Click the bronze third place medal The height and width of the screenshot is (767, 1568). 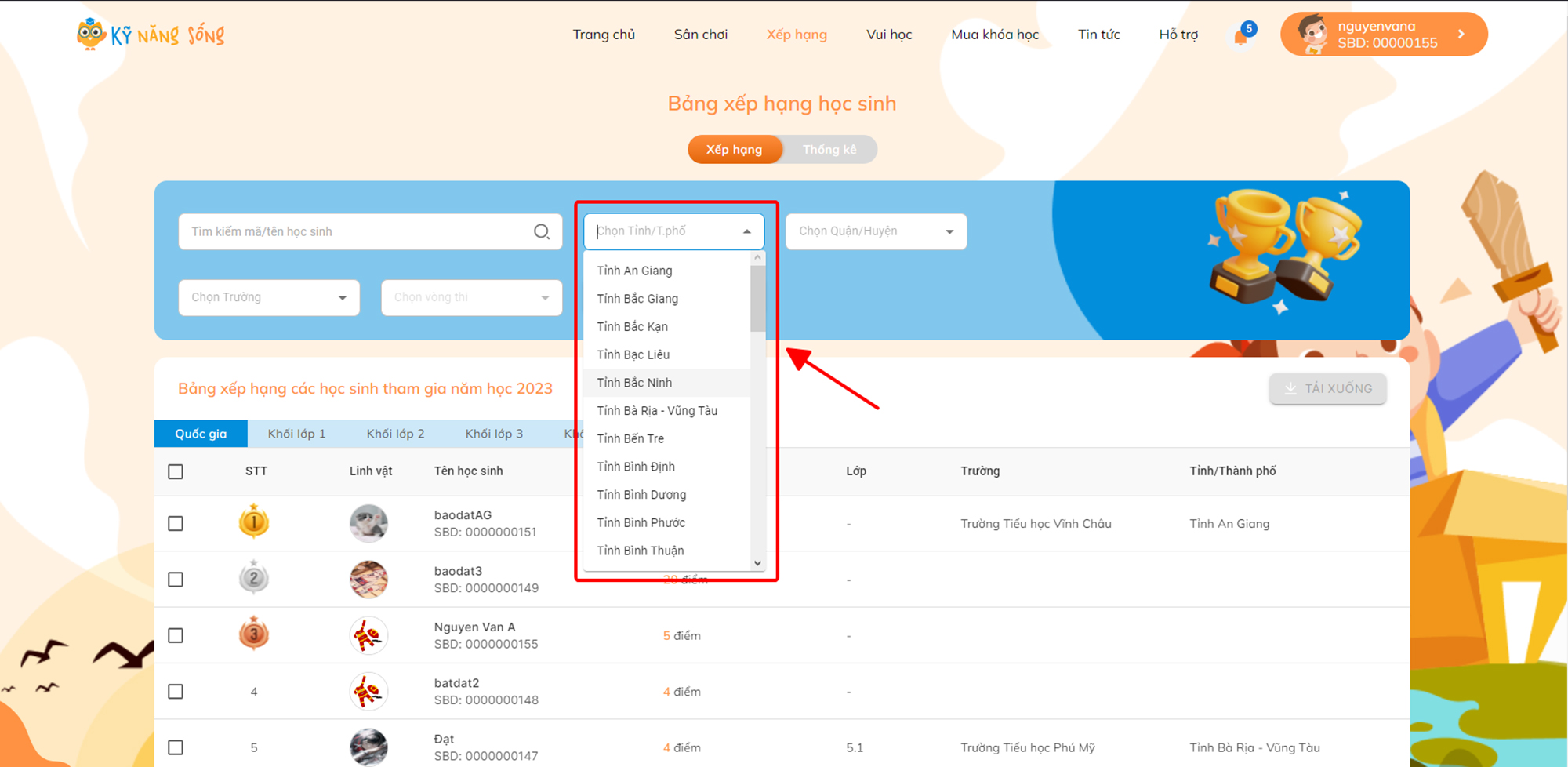coord(254,634)
